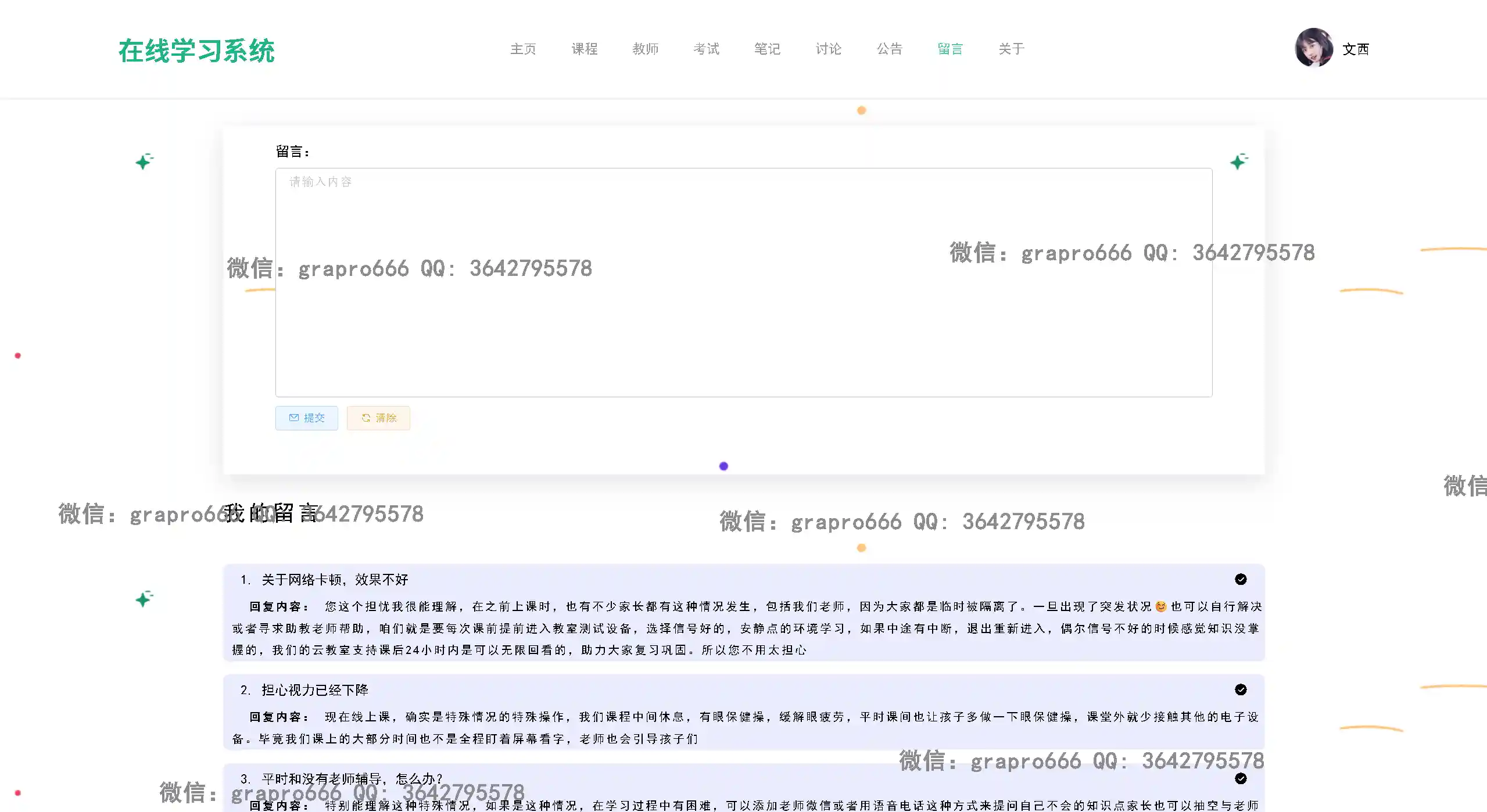The image size is (1487, 812).
Task: Go to the 课程 page
Action: [x=584, y=49]
